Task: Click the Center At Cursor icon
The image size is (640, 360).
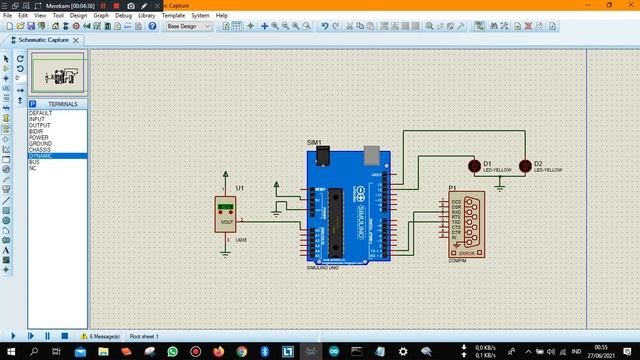Action: click(264, 26)
